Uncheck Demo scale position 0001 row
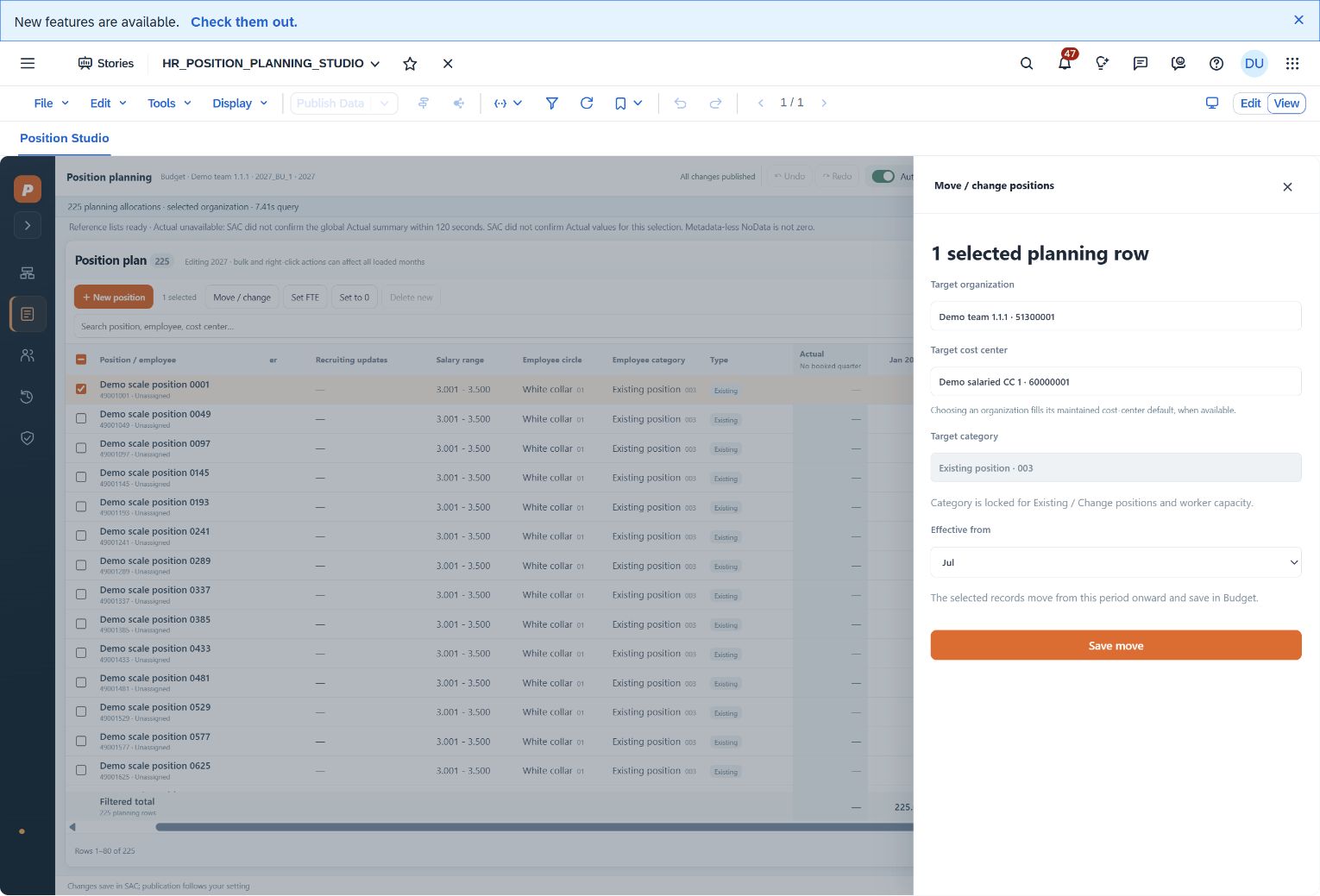The image size is (1320, 896). coord(81,389)
